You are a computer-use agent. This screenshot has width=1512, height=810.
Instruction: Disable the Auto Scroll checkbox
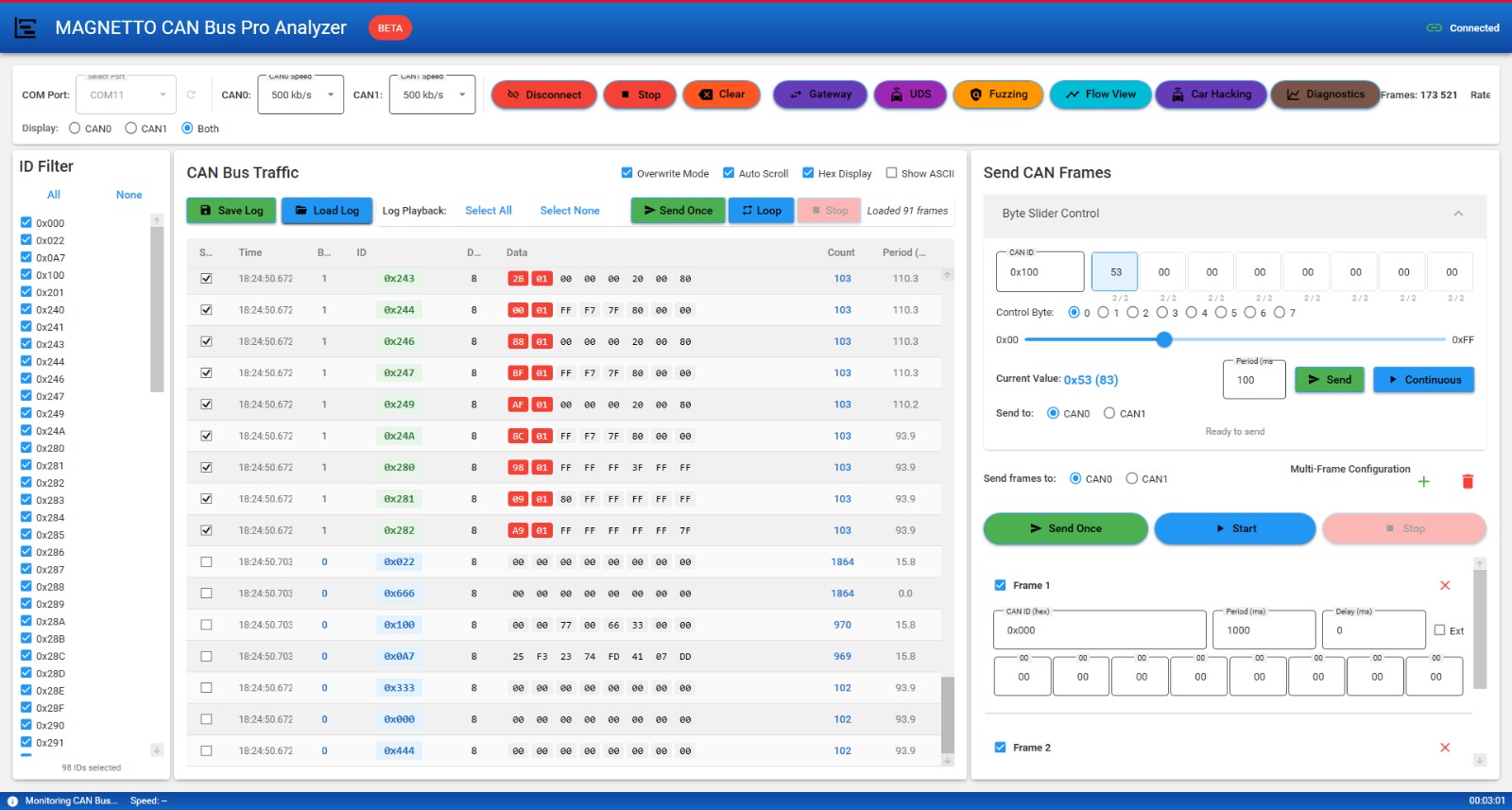[x=729, y=173]
